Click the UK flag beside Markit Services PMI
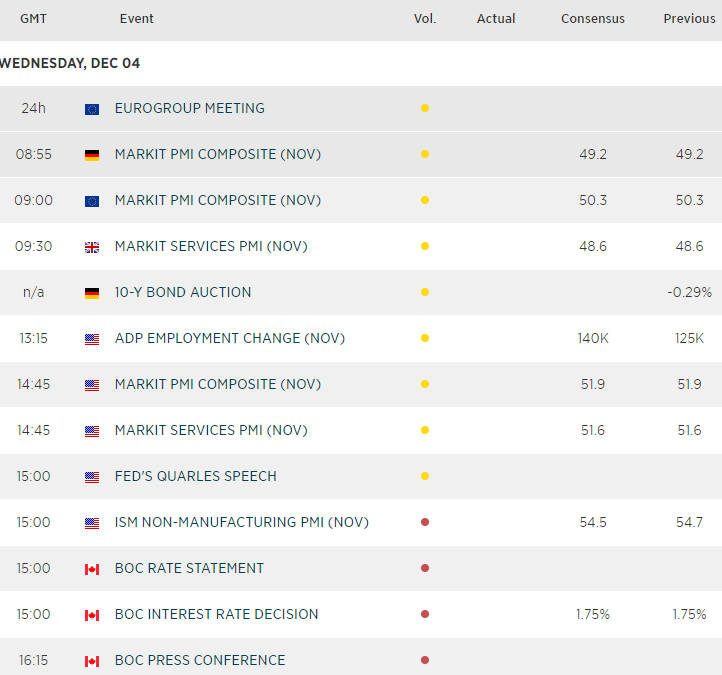722x675 pixels. click(92, 247)
